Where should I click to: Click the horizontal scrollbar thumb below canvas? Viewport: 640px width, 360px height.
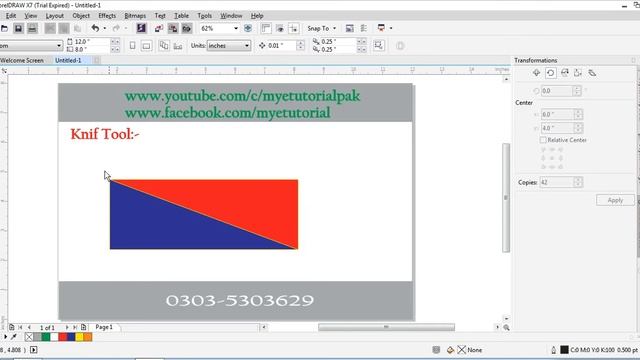pos(386,327)
